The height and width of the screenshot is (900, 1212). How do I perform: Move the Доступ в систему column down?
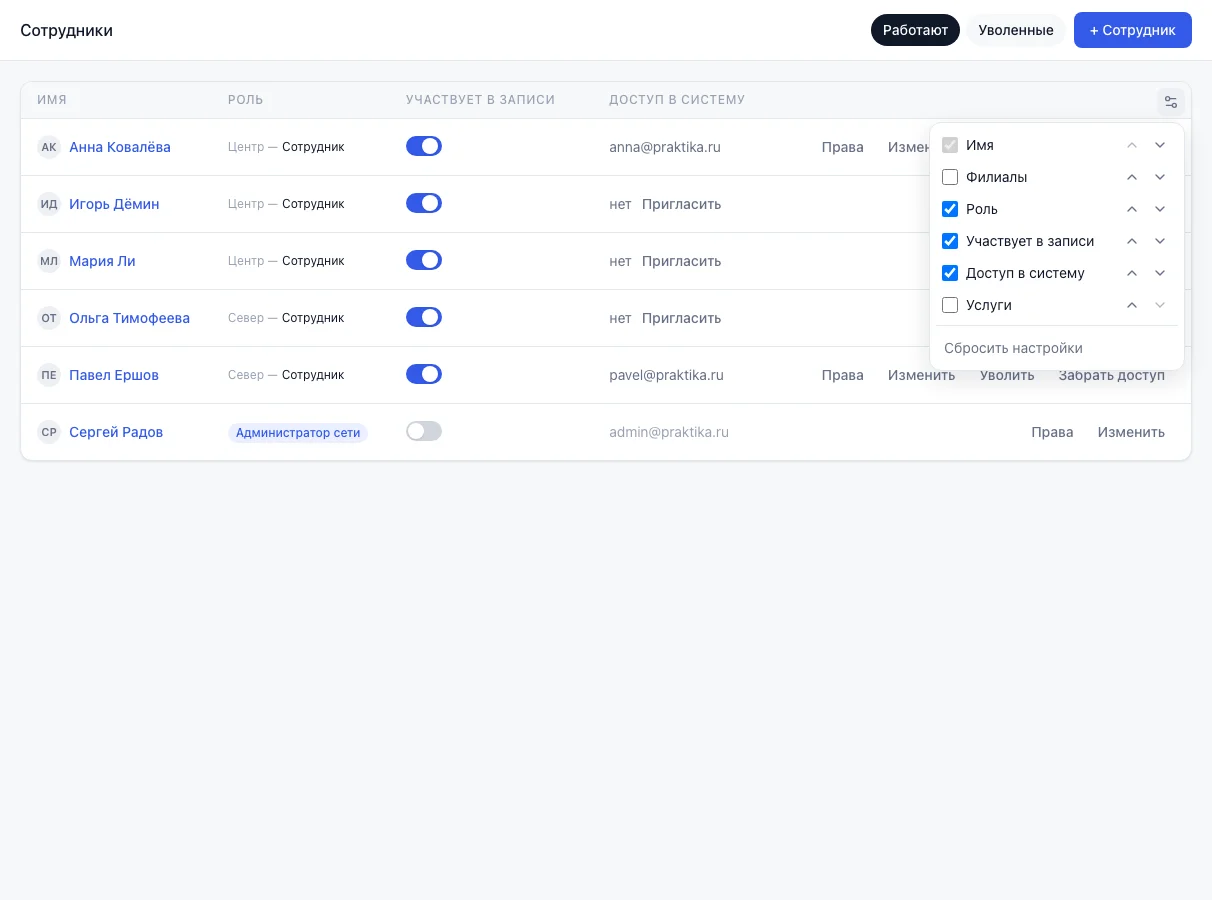click(x=1160, y=273)
